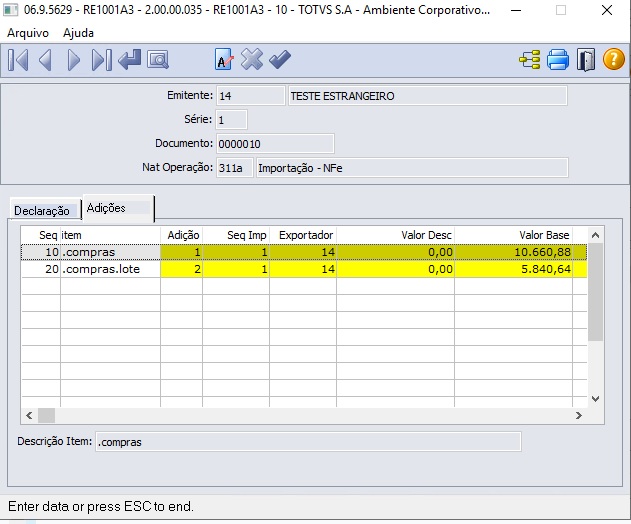Click the horizontal scrollbar thumb
Image resolution: width=631 pixels, height=524 pixels.
[46, 415]
